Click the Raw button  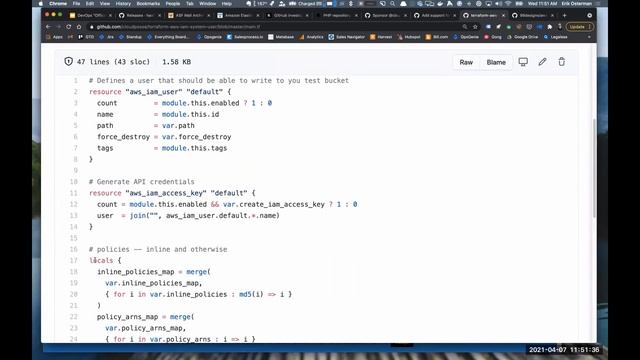[x=466, y=62]
